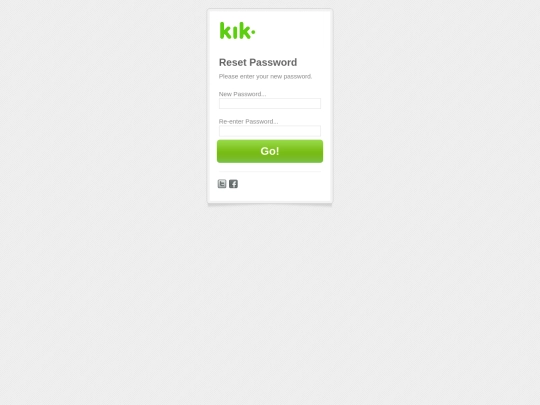The width and height of the screenshot is (540, 405).
Task: Visit Kik's Facebook page via f icon
Action: coord(233,184)
